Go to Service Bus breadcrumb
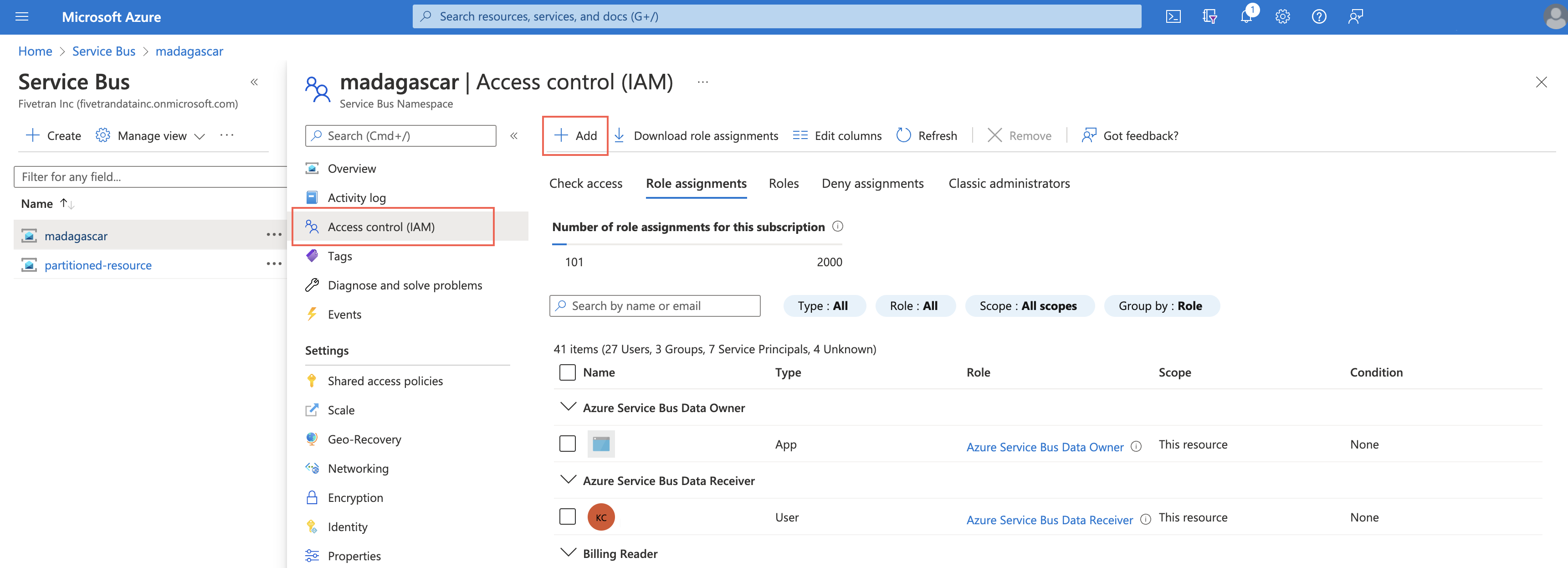 click(x=104, y=51)
